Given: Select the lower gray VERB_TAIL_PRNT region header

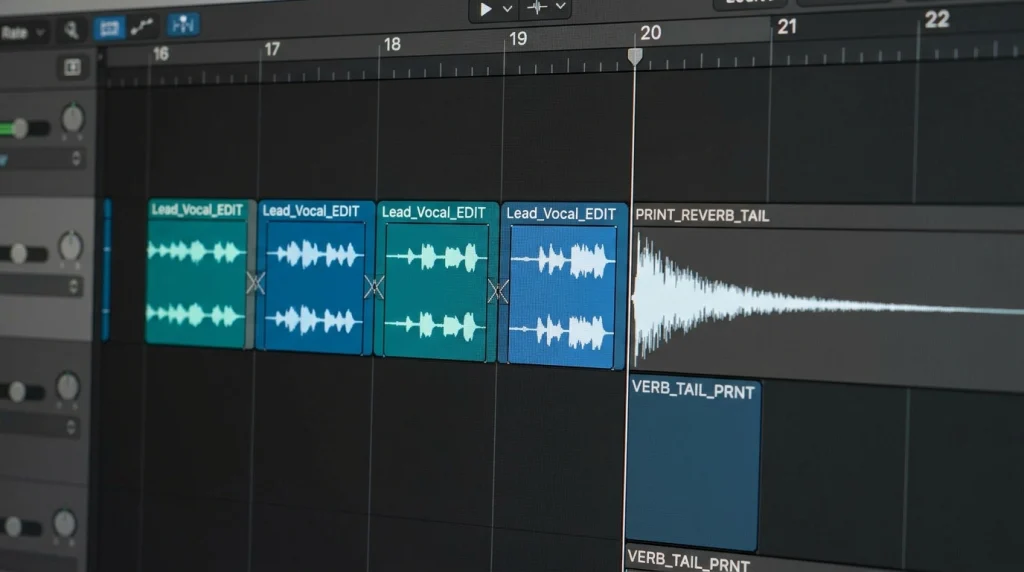Looking at the screenshot, I should [824, 563].
